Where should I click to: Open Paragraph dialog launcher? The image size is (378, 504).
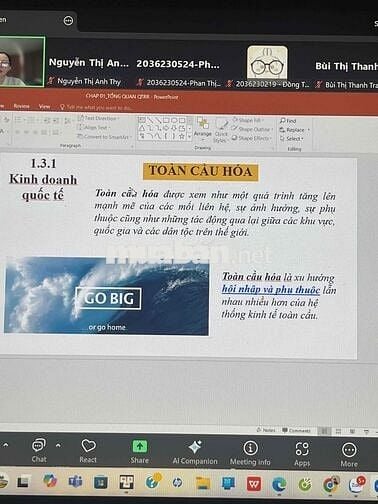click(132, 147)
